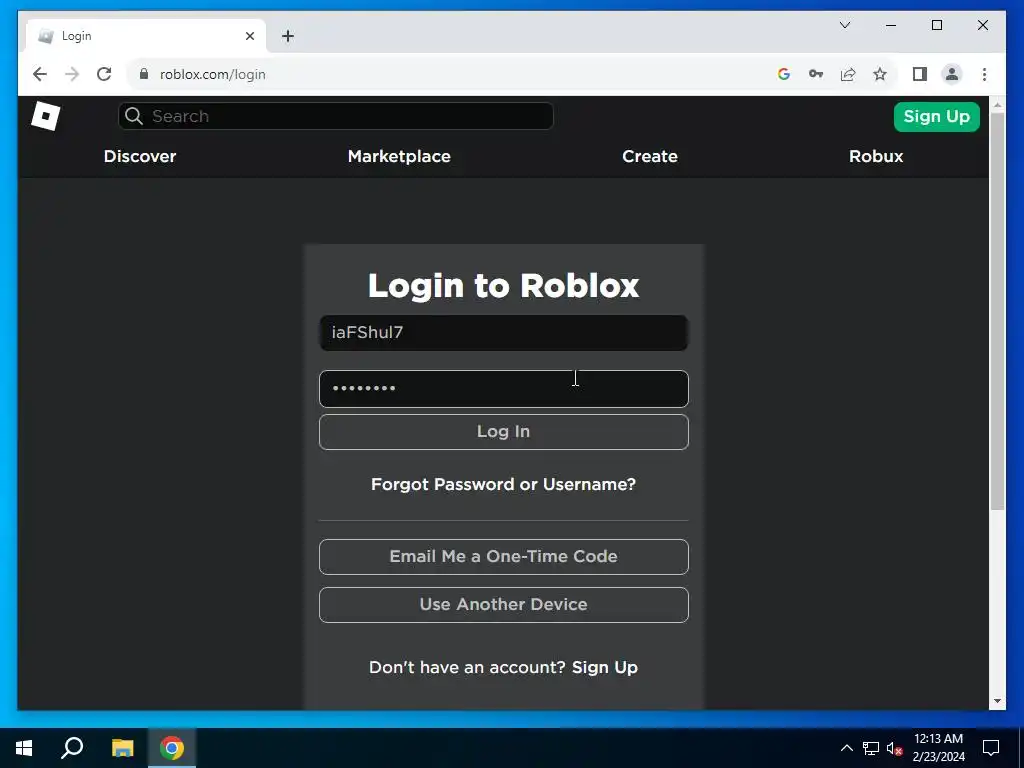Image resolution: width=1024 pixels, height=768 pixels.
Task: Open the Discover menu item
Action: [x=140, y=156]
